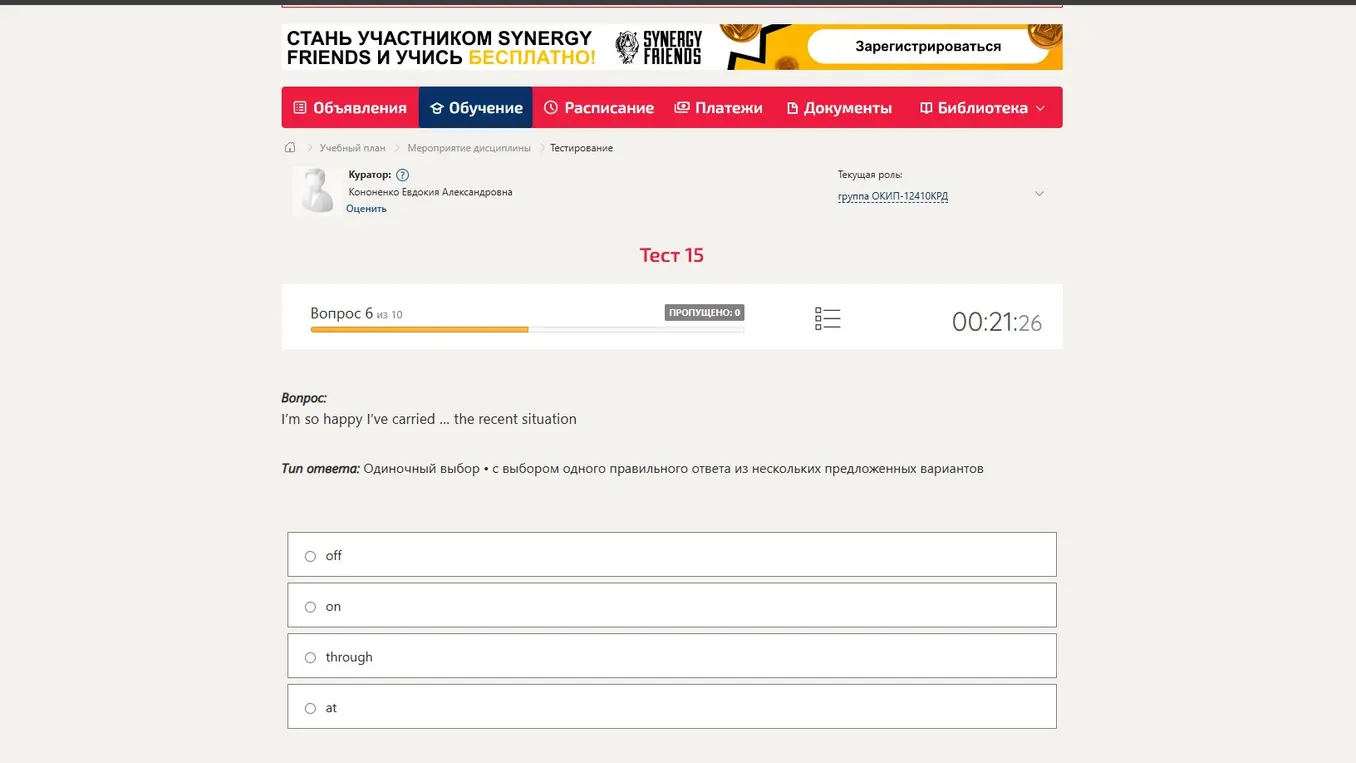The image size is (1356, 763).
Task: Open the Расписание menu item
Action: (x=599, y=107)
